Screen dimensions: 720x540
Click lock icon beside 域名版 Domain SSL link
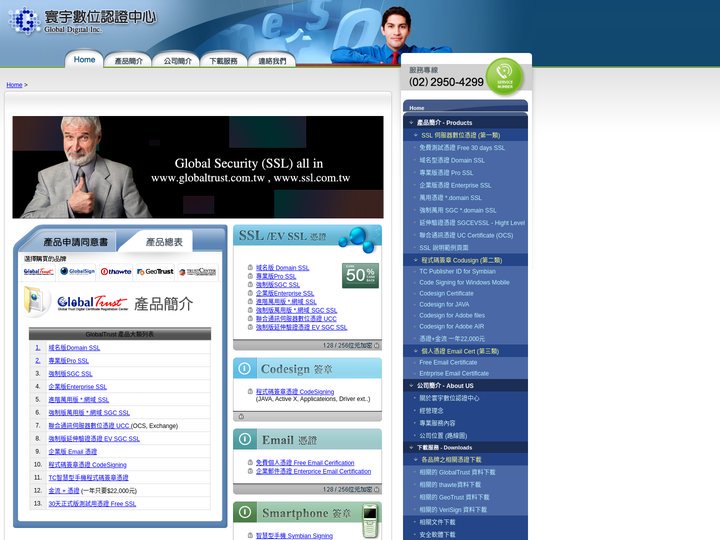(x=250, y=267)
